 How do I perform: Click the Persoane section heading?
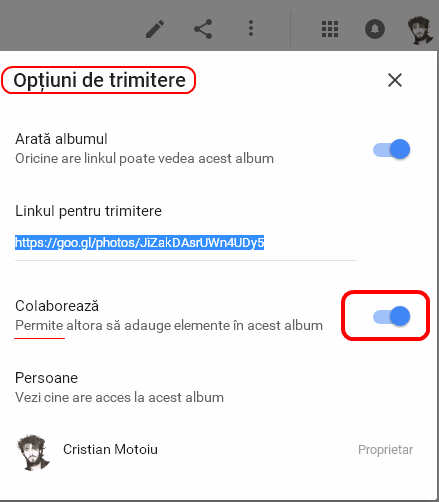coord(46,378)
